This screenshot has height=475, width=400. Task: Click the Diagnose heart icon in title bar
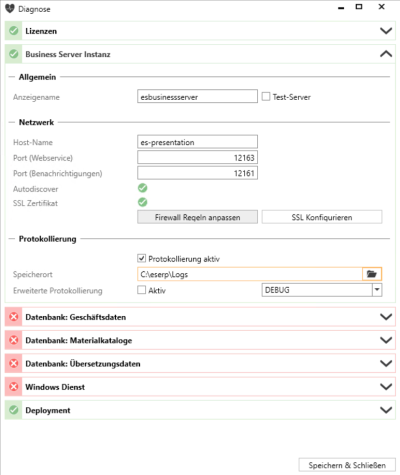[x=10, y=9]
